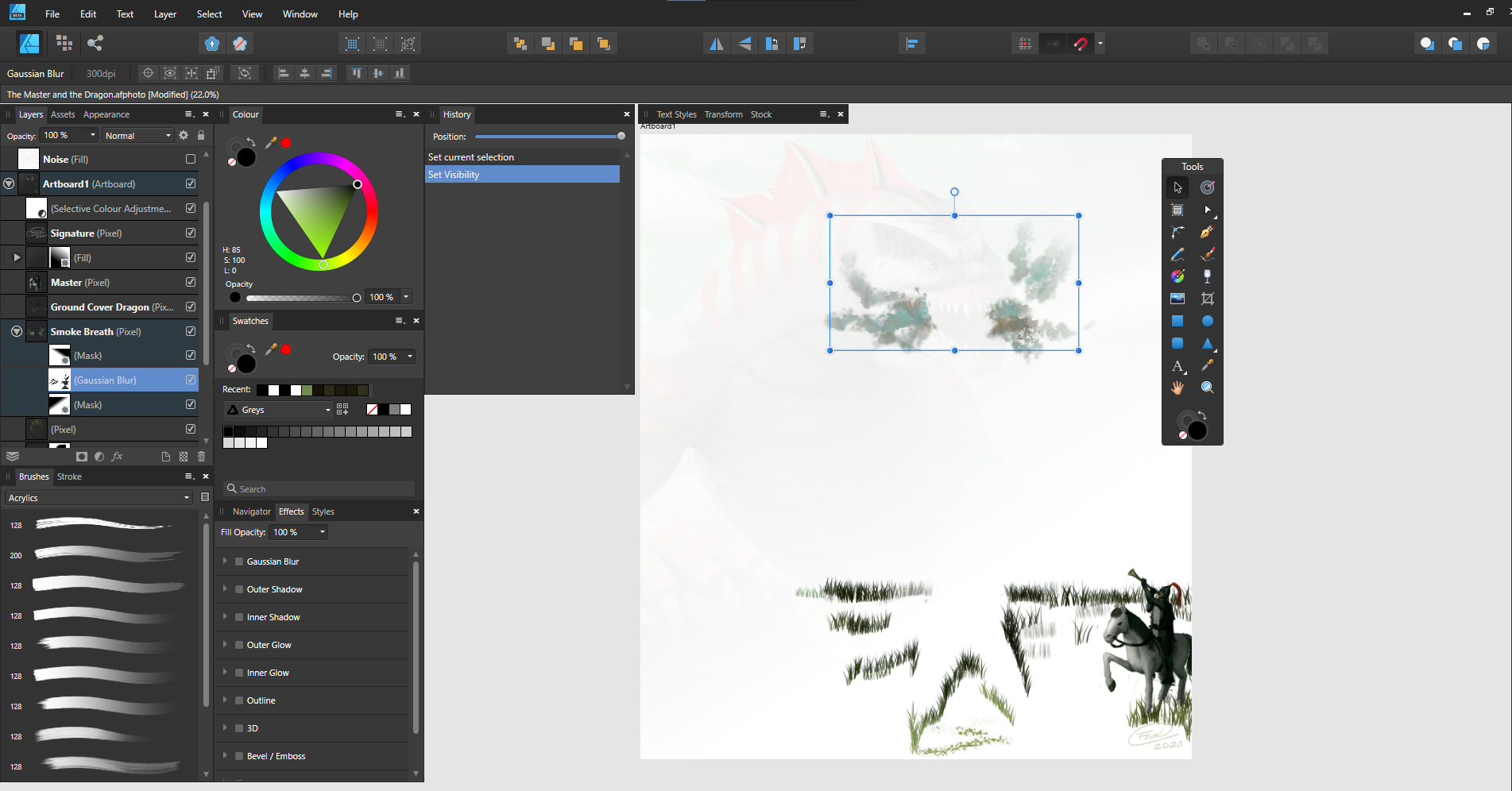Enable Outer Shadow effect checkbox

click(239, 589)
